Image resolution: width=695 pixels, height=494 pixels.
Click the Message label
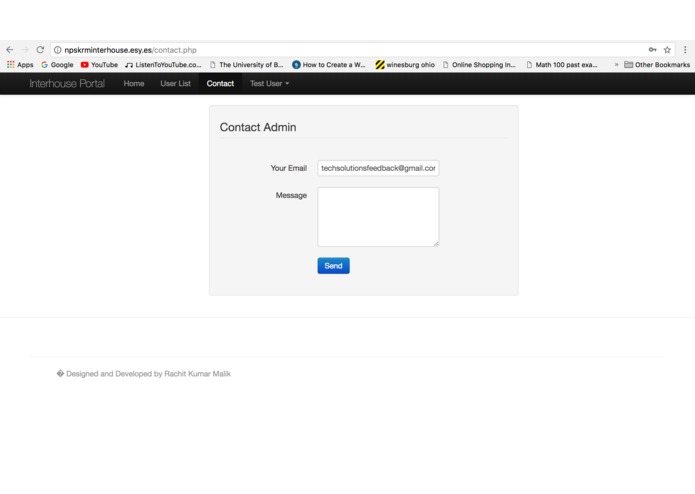[x=291, y=195]
